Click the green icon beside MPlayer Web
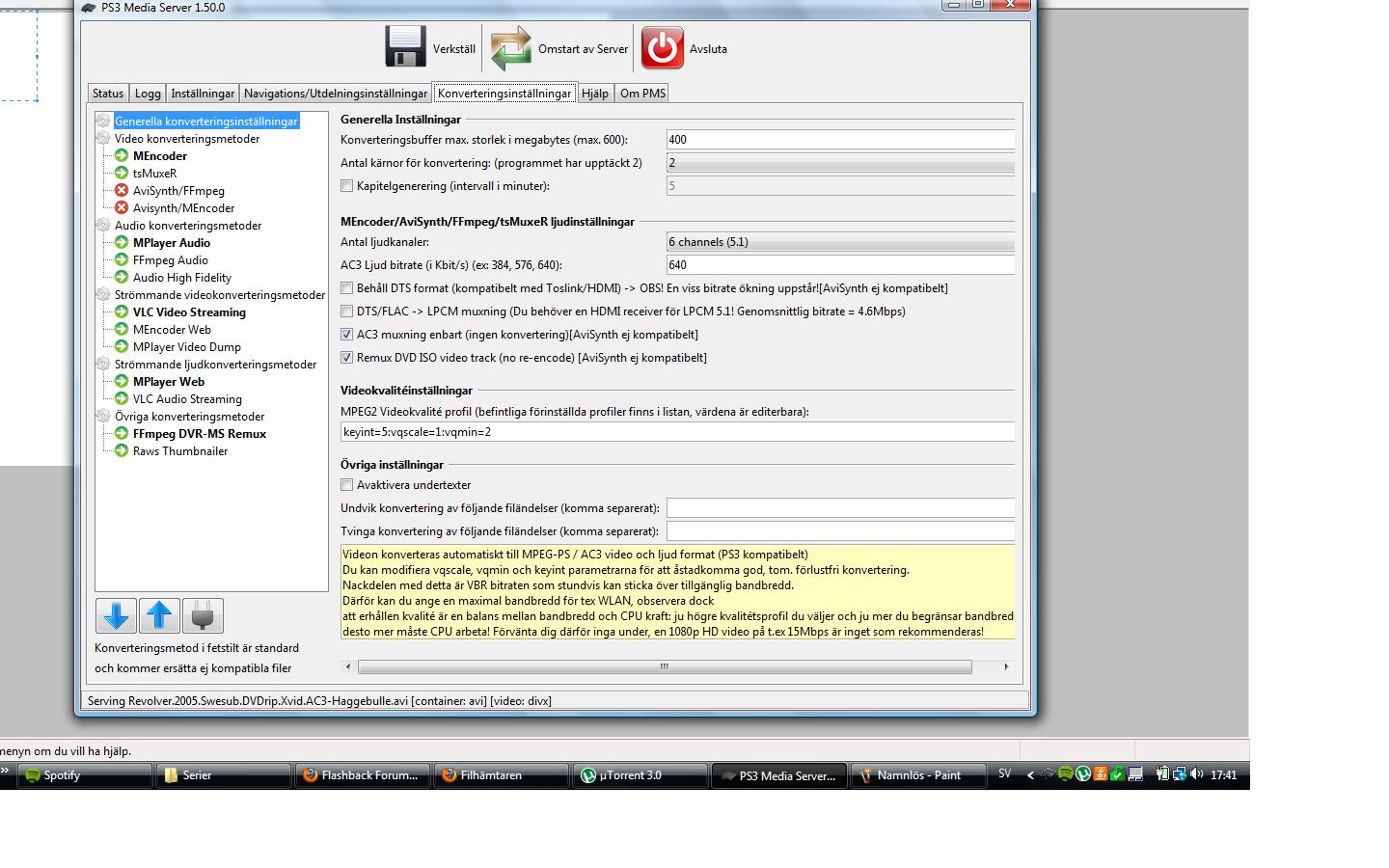The height and width of the screenshot is (868, 1389). (122, 381)
